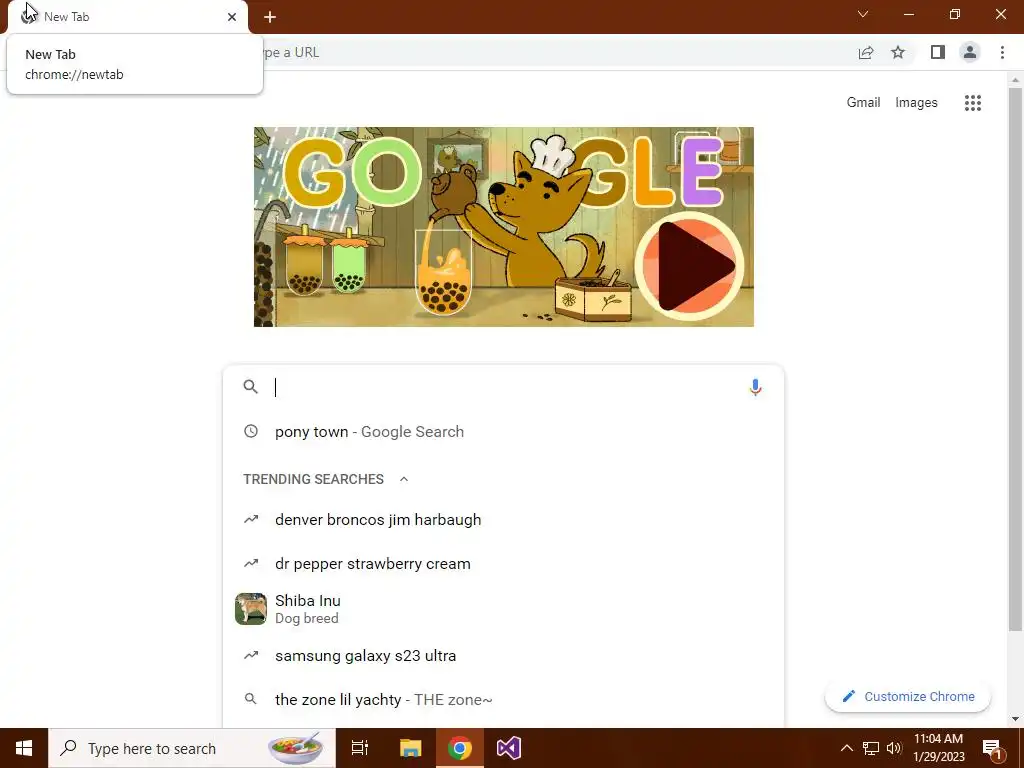1024x768 pixels.
Task: Open volume control tray icon
Action: (x=894, y=748)
